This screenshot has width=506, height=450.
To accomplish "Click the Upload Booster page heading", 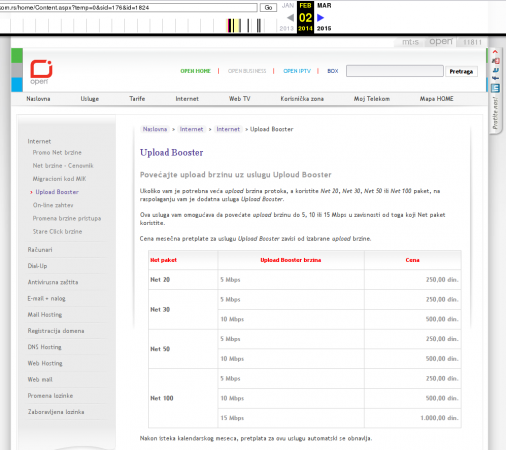I will 172,153.
